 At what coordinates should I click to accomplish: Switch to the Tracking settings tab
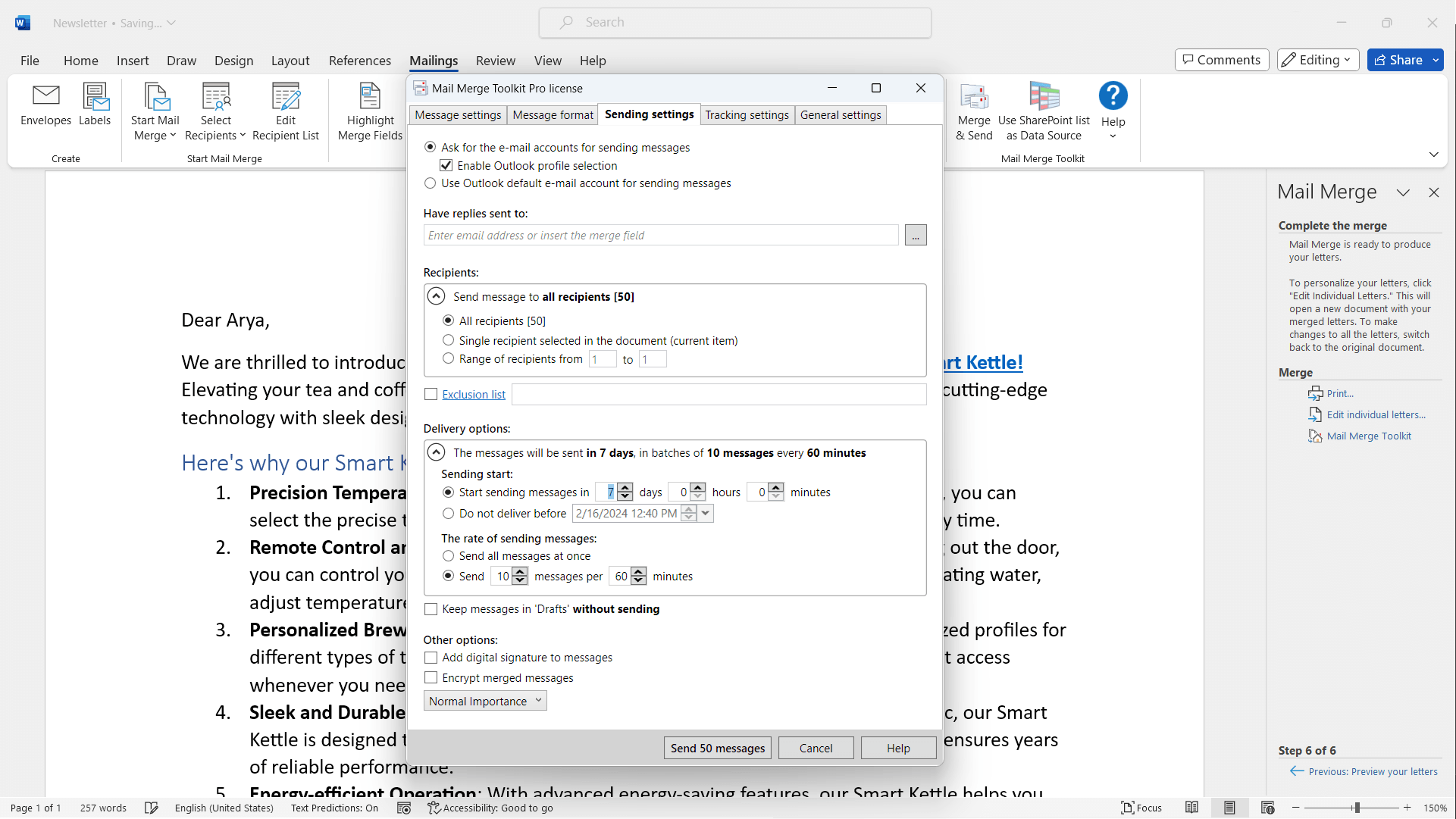(747, 114)
